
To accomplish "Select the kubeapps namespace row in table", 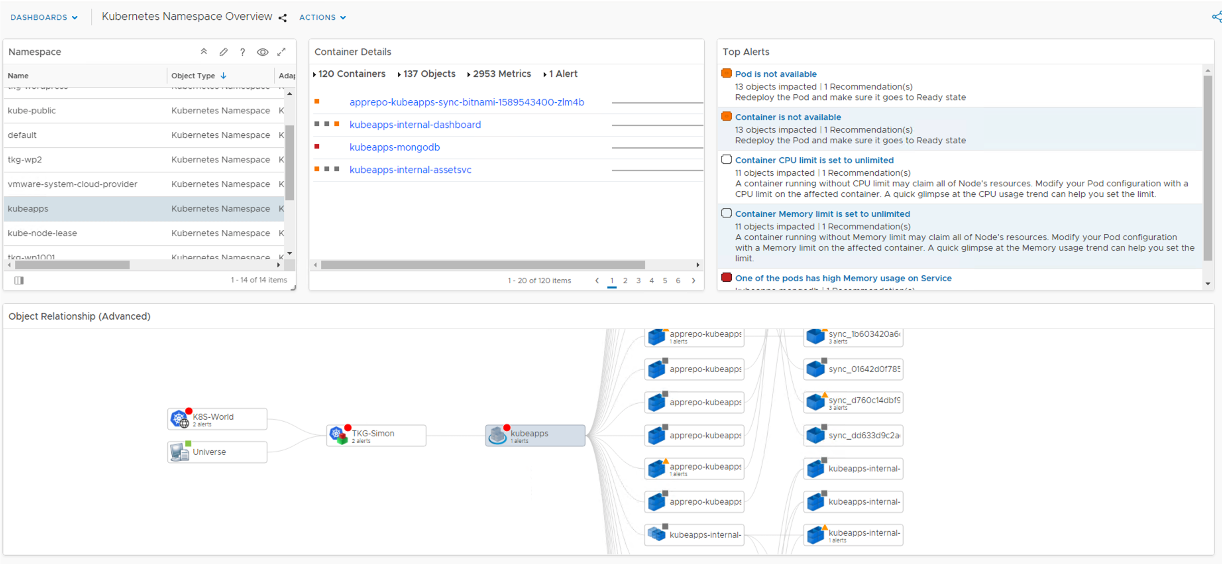I will [x=145, y=209].
